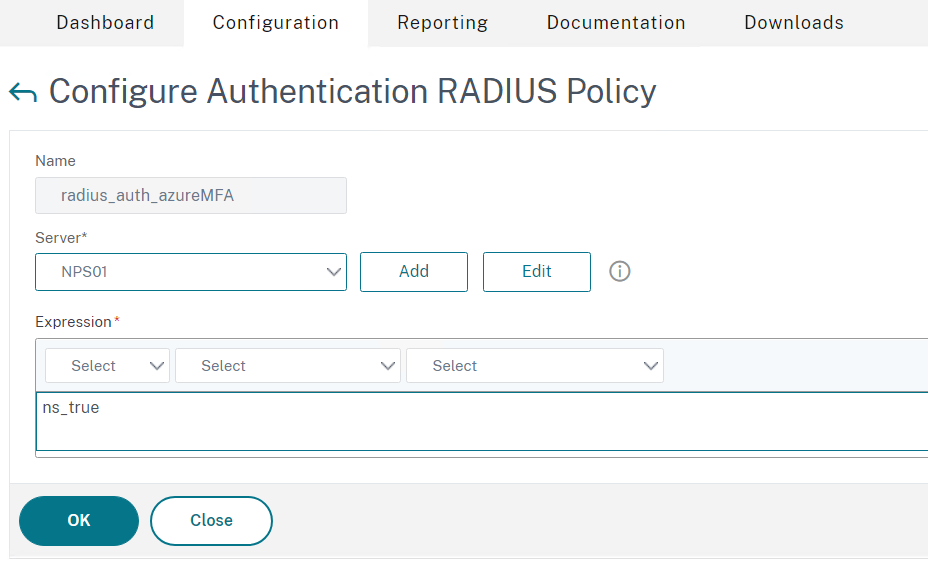Click the Name field radius_auth_azureMFA
This screenshot has height=571, width=928.
[191, 195]
